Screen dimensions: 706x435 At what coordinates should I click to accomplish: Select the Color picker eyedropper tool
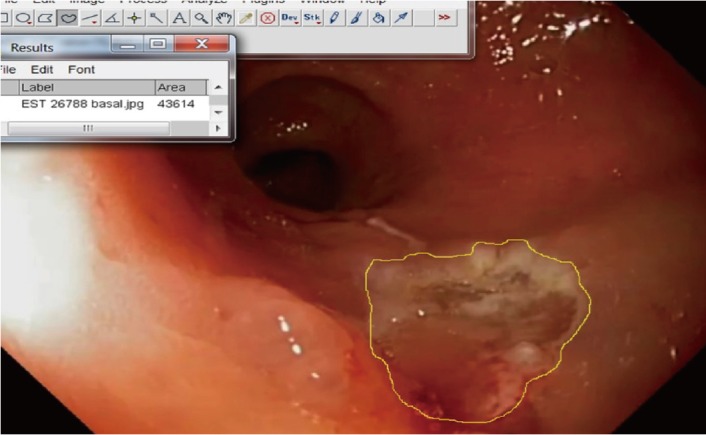(x=246, y=18)
